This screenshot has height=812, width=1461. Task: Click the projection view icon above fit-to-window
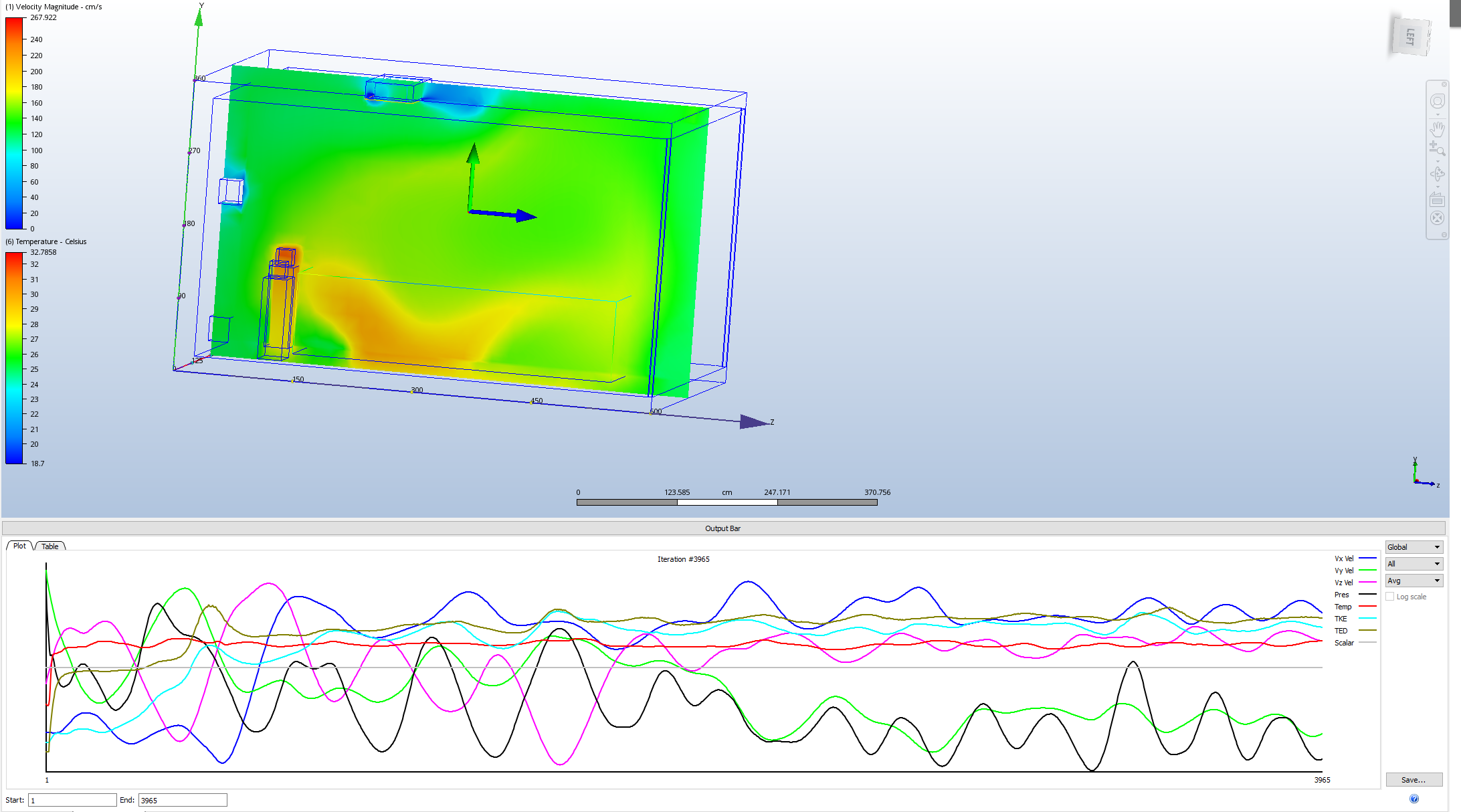1437,198
